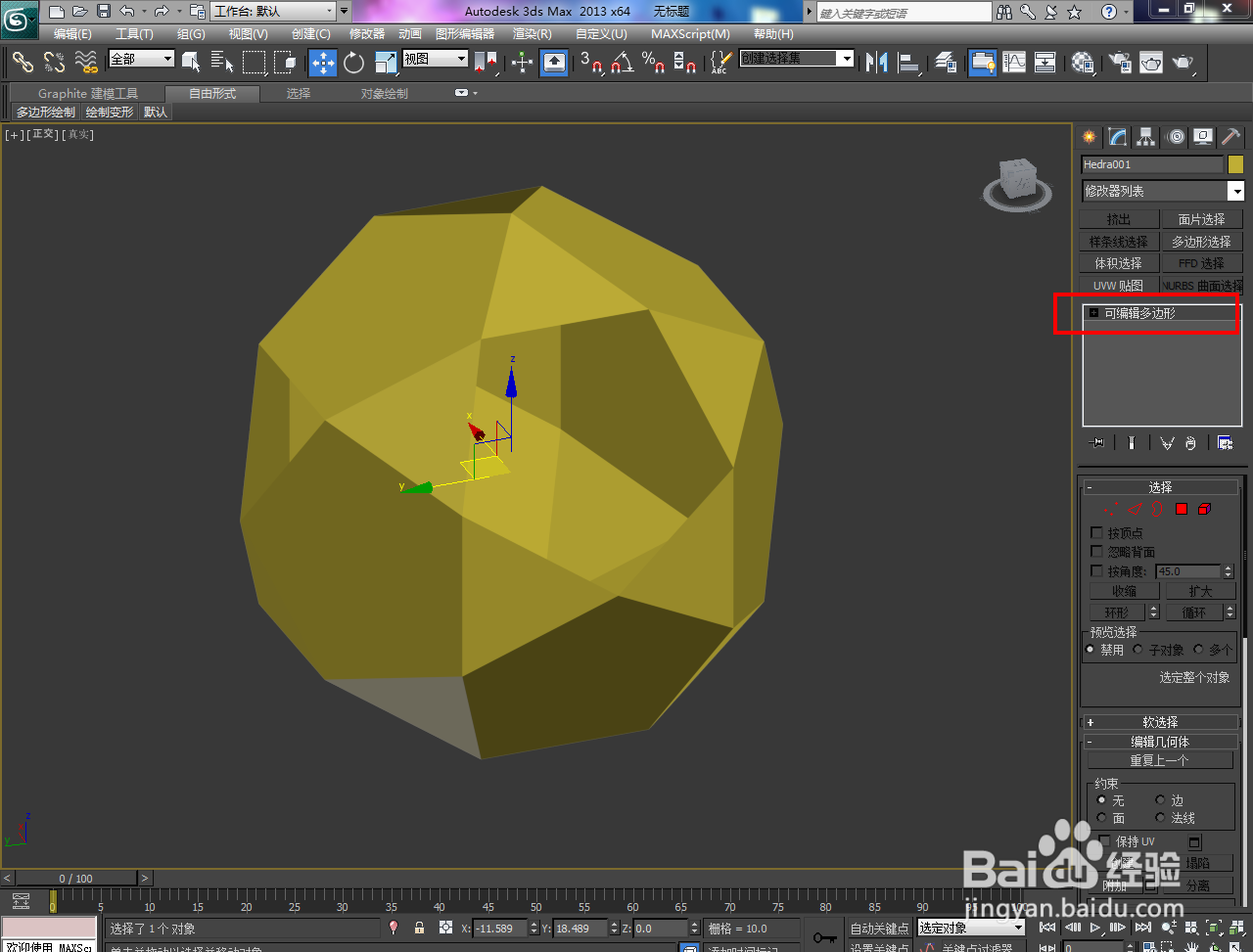
Task: Toggle Window/Crossing selection mode
Action: click(x=285, y=62)
